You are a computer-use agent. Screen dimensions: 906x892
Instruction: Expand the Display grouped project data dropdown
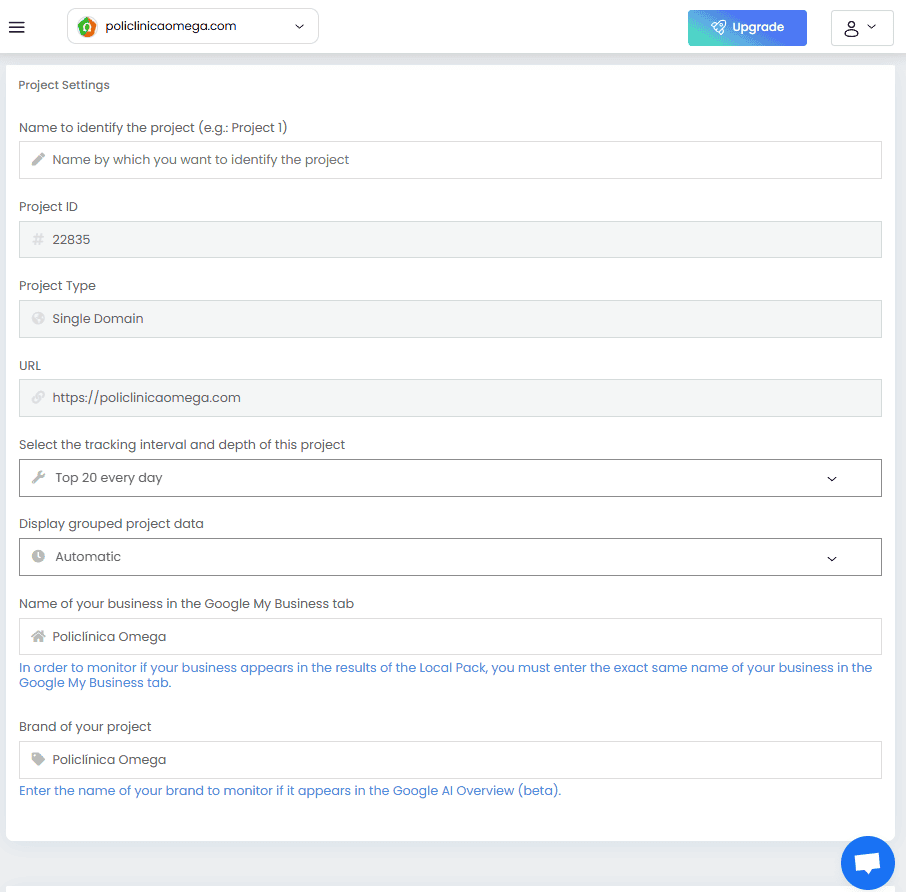pyautogui.click(x=450, y=557)
